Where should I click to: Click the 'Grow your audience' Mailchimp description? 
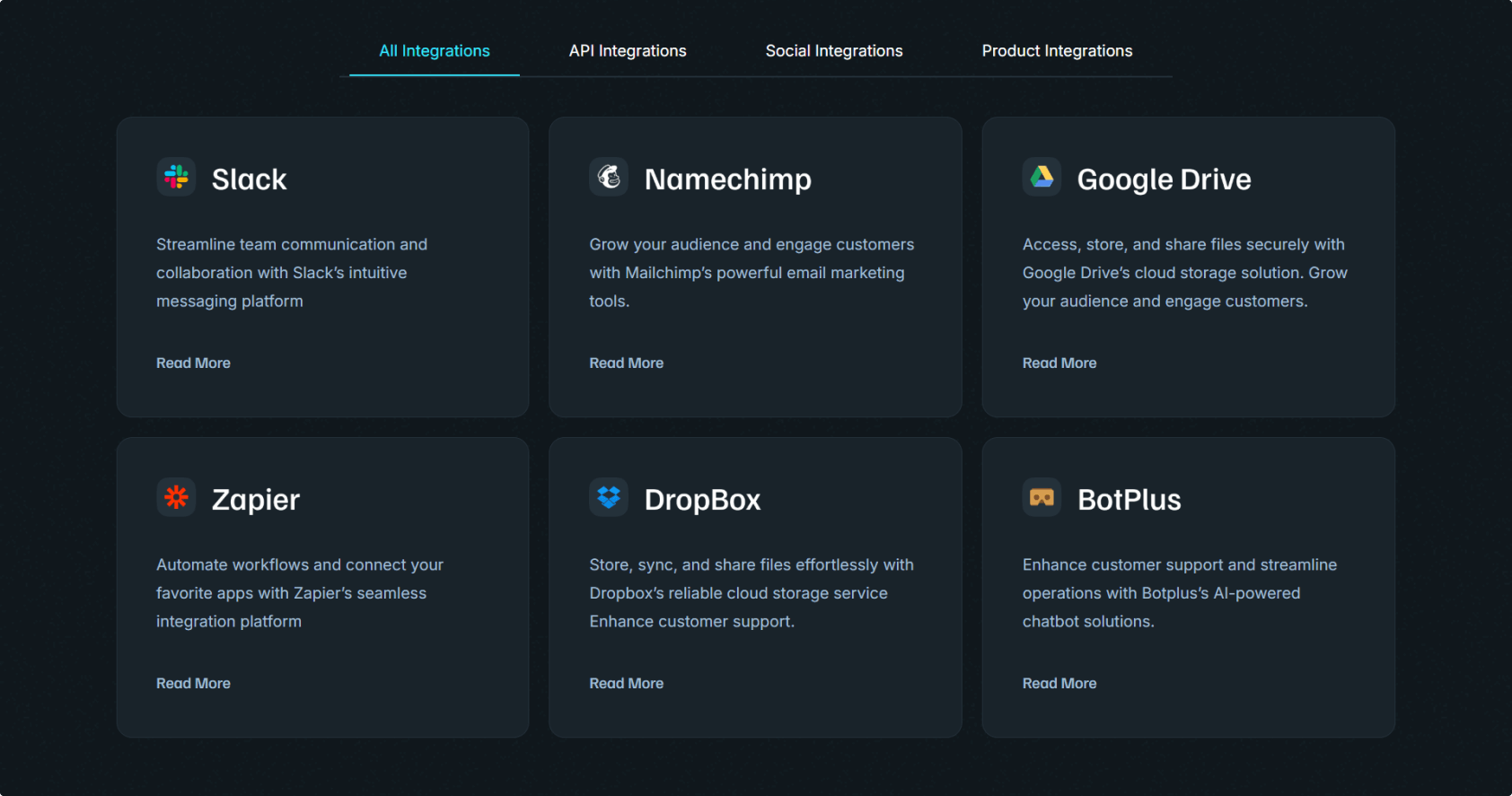click(x=752, y=273)
